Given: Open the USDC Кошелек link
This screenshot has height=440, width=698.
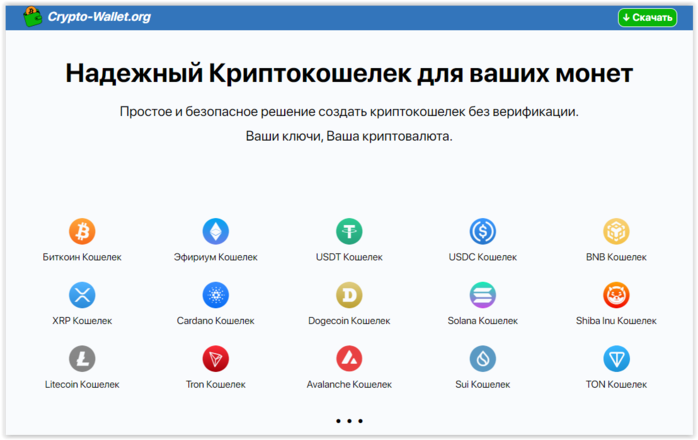Looking at the screenshot, I should coord(483,257).
